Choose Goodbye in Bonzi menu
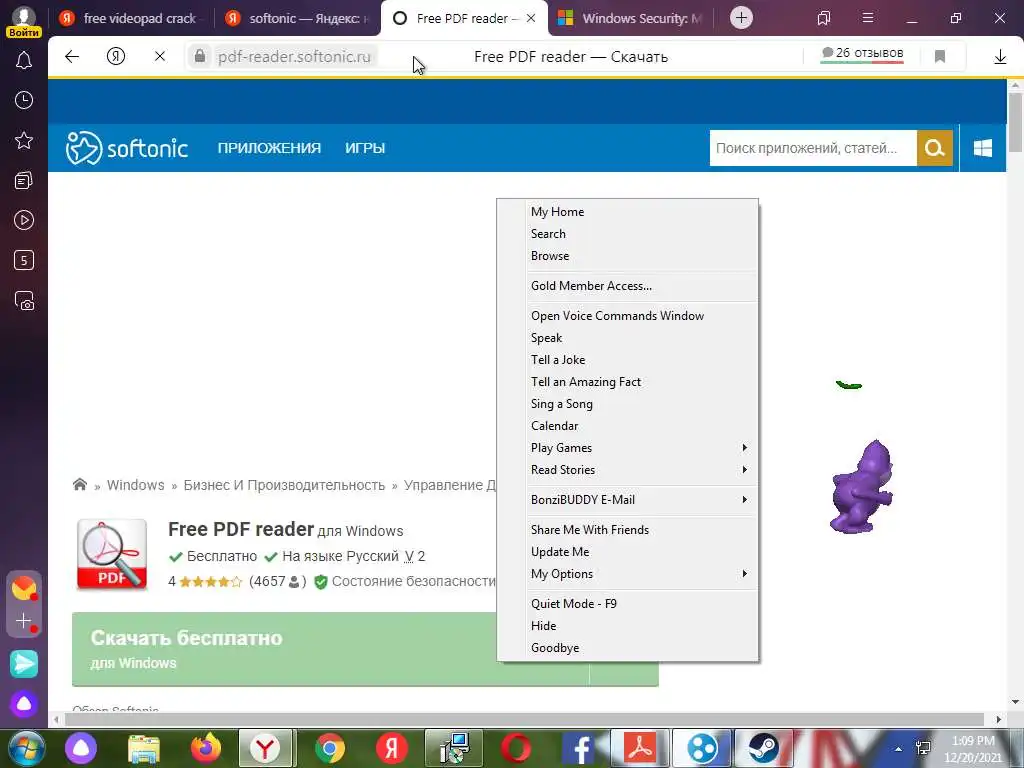The width and height of the screenshot is (1024, 768). [641, 648]
